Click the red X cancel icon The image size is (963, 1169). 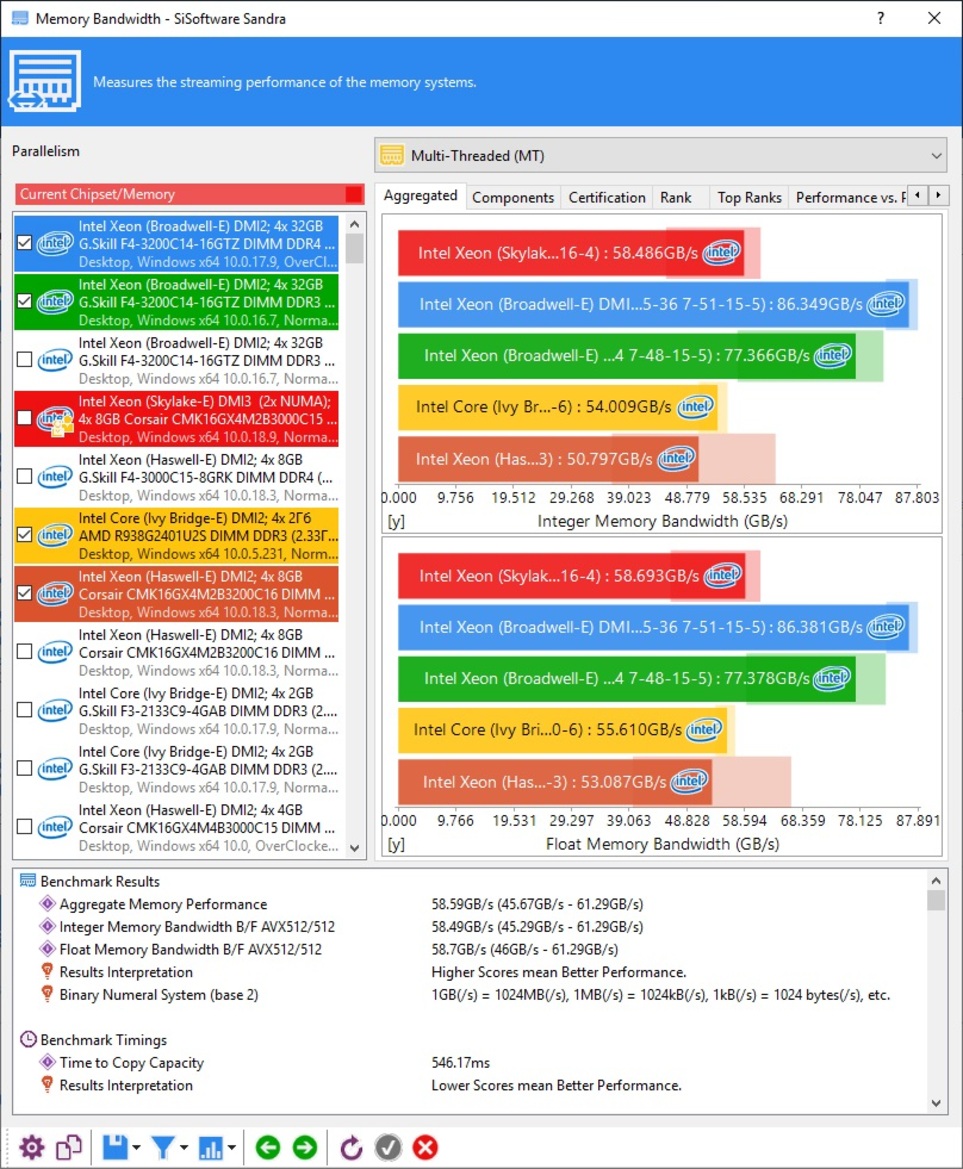click(425, 1147)
